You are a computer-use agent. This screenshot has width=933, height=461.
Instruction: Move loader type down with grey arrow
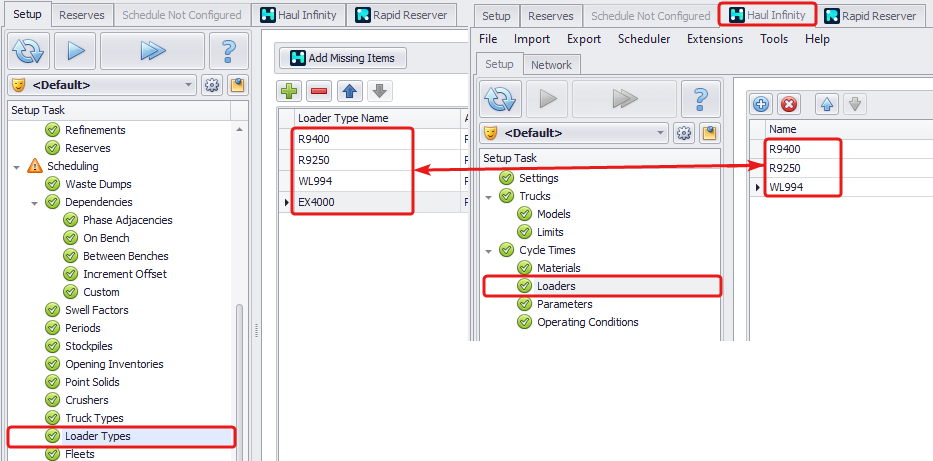point(380,91)
